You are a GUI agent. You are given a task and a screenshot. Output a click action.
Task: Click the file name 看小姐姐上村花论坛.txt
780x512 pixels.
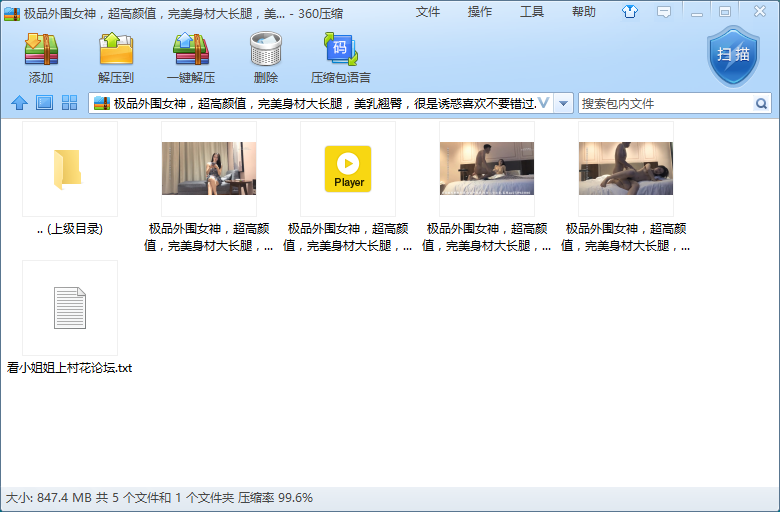[69, 368]
